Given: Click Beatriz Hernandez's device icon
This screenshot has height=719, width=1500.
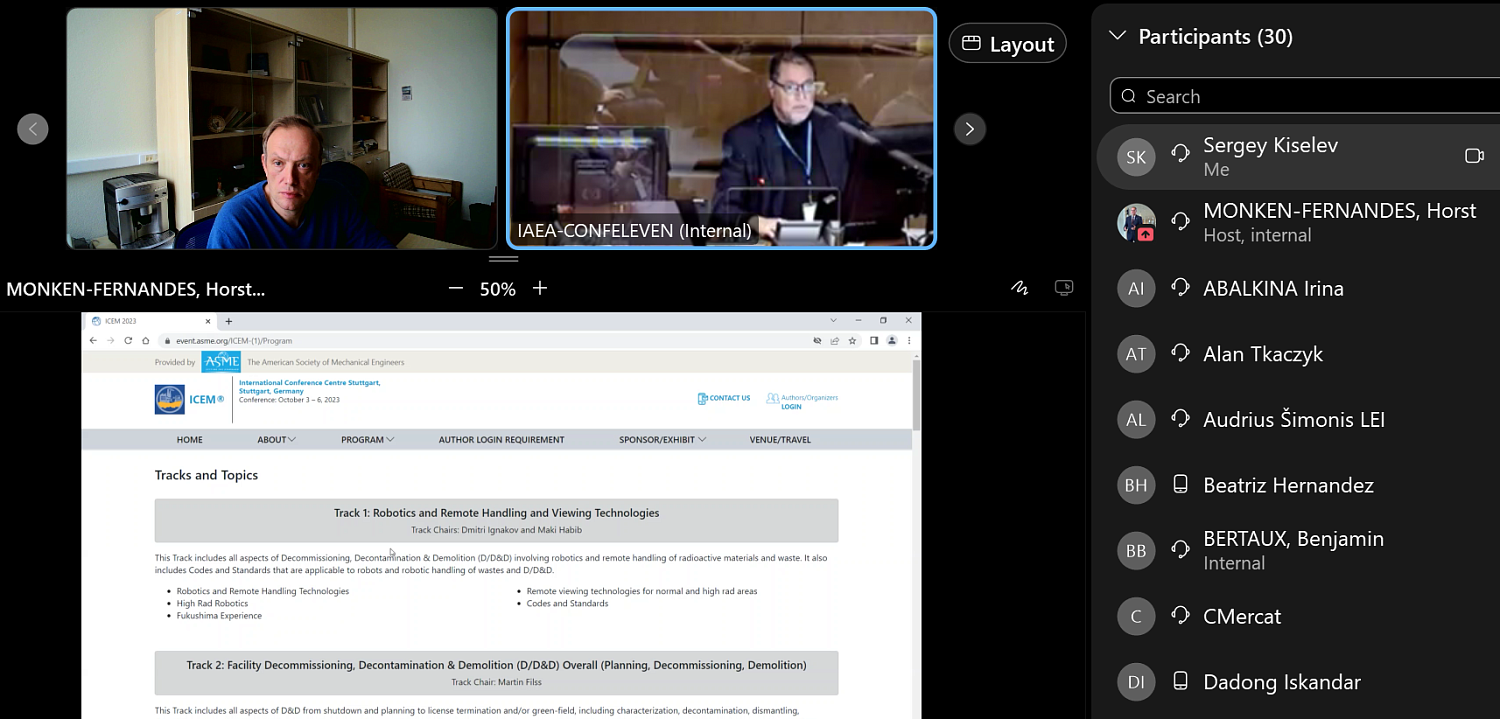Looking at the screenshot, I should pyautogui.click(x=1180, y=485).
